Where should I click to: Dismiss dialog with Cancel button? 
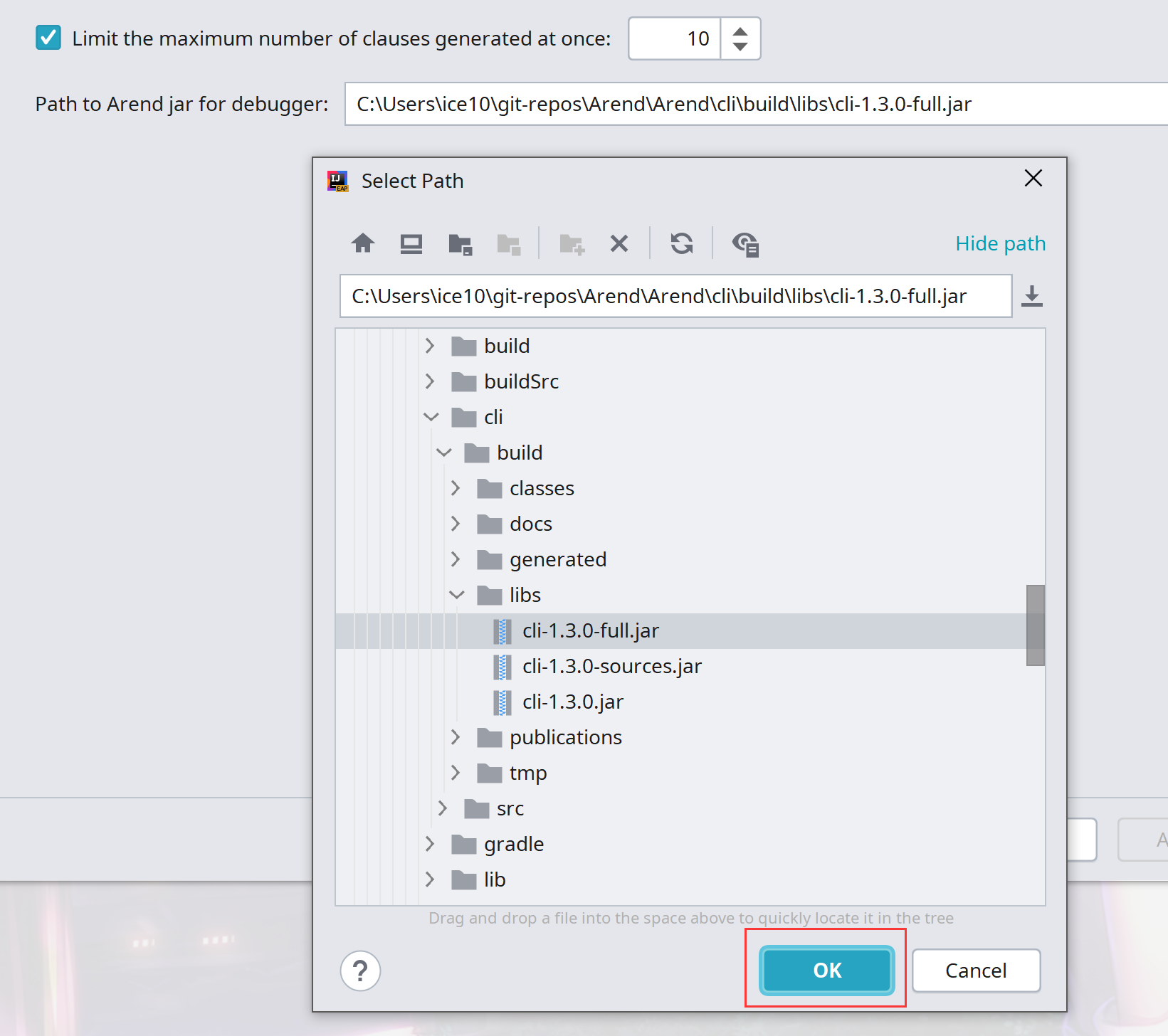tap(976, 970)
